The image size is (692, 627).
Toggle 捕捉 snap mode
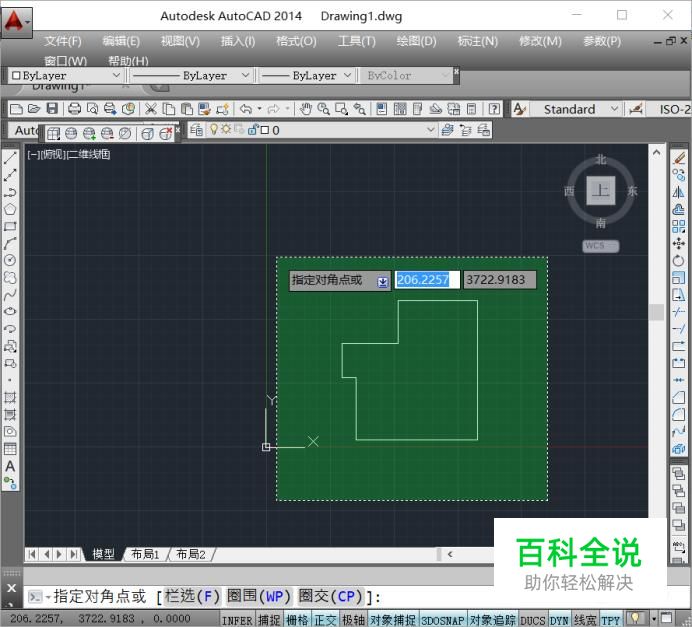(269, 620)
